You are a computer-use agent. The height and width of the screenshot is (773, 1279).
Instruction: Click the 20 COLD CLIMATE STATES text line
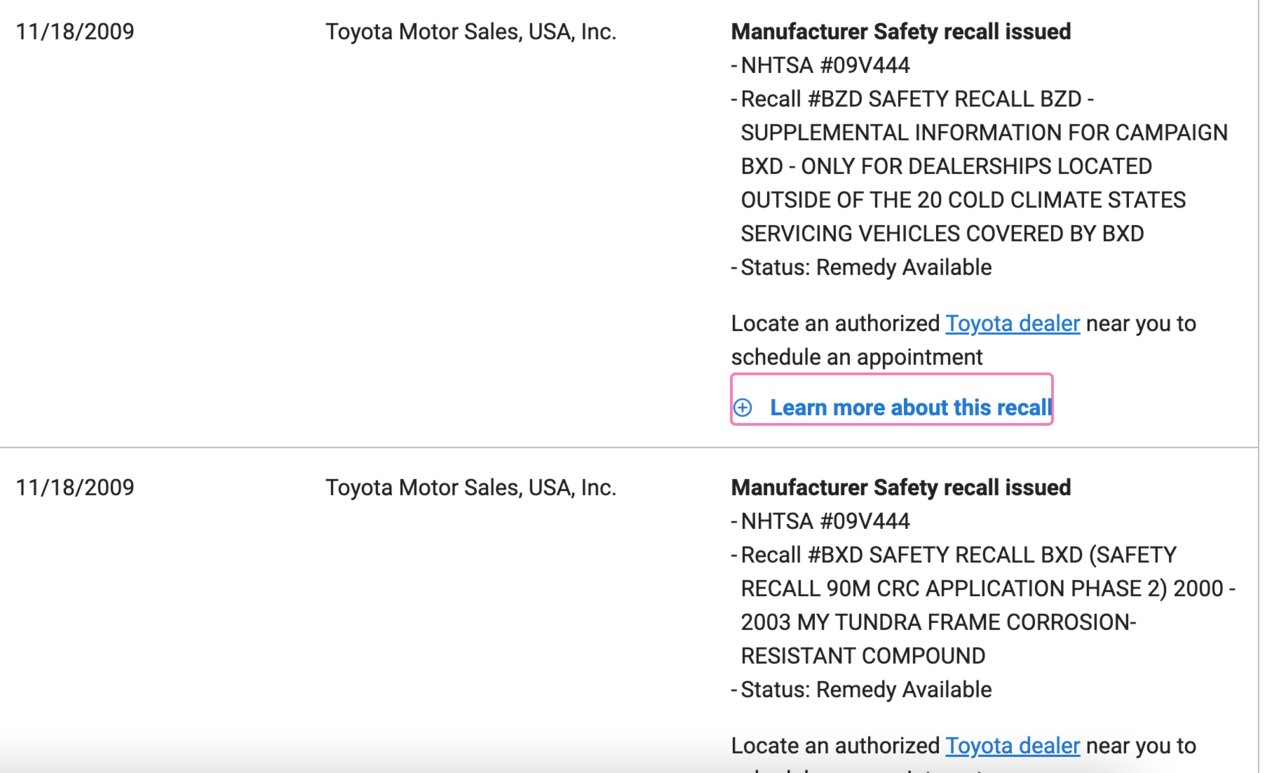coord(963,200)
